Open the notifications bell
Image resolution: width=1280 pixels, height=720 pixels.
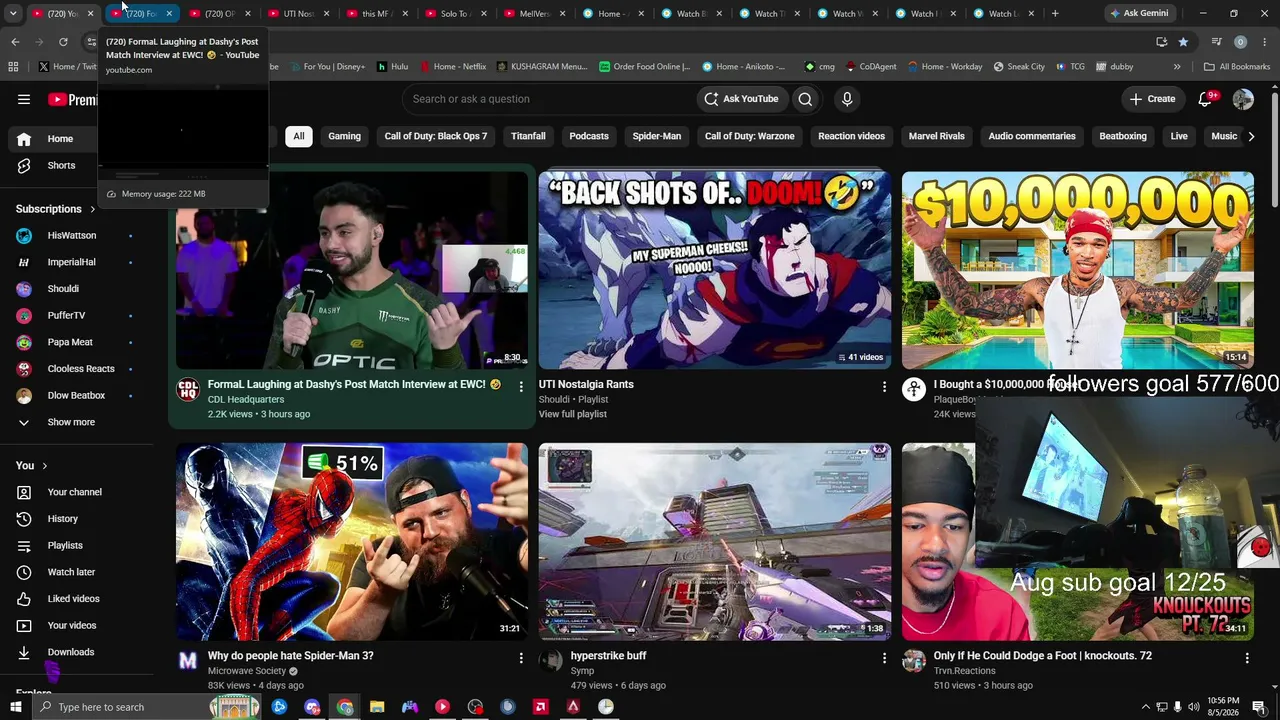[x=1205, y=99]
